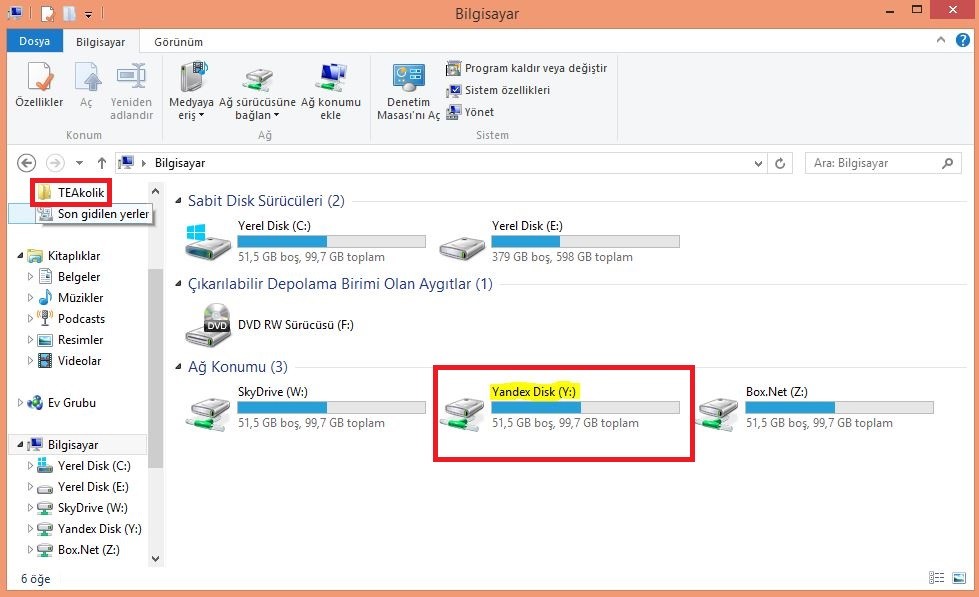
Task: Click the Aç (Open) ribbon icon
Action: 87,84
